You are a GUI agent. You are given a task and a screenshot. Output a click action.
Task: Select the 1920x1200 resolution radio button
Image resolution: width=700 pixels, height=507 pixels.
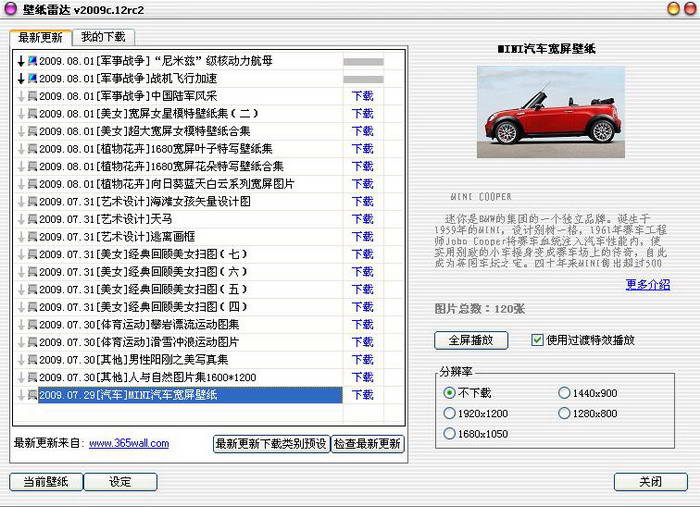449,413
